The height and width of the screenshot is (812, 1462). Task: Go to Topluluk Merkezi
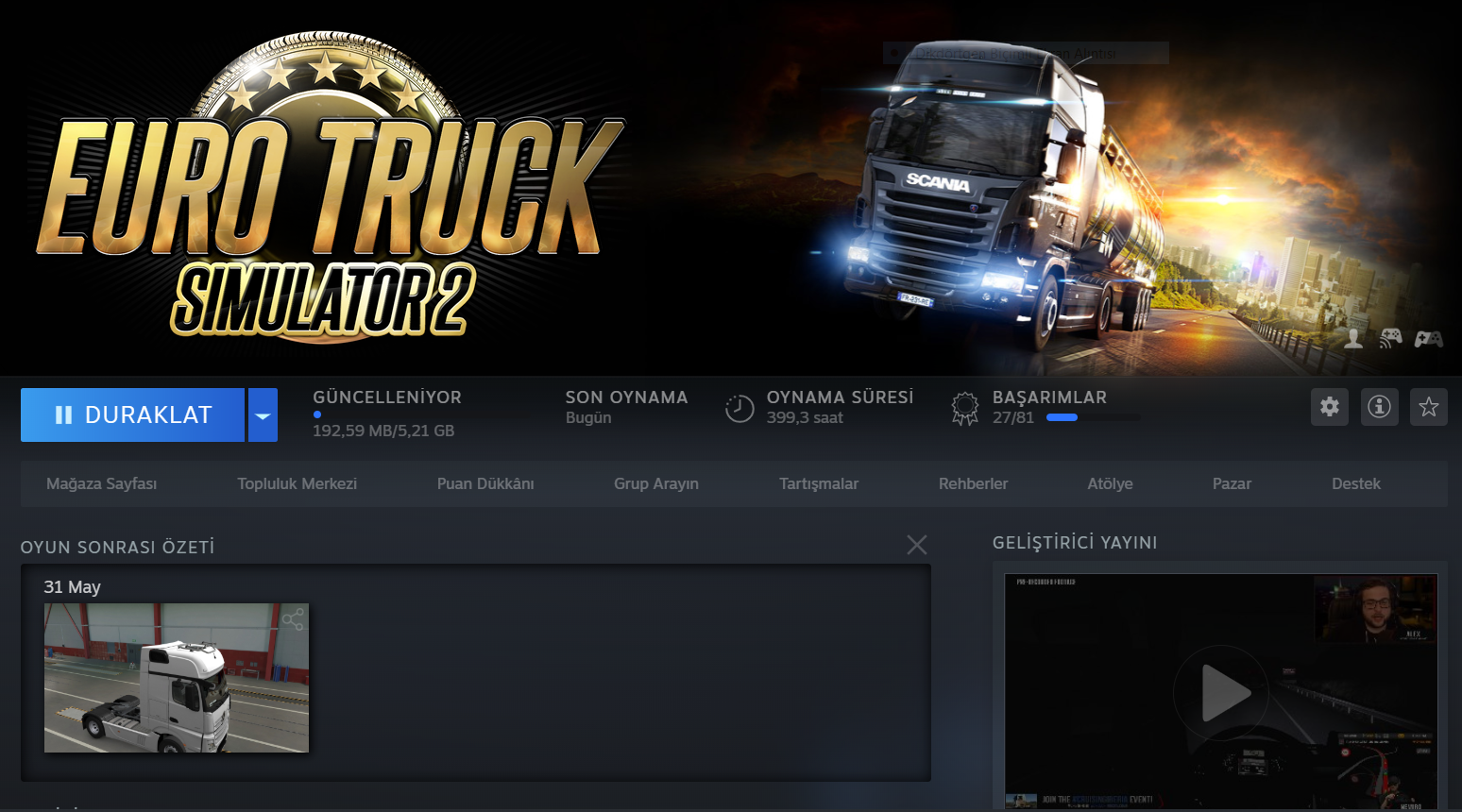tap(297, 483)
